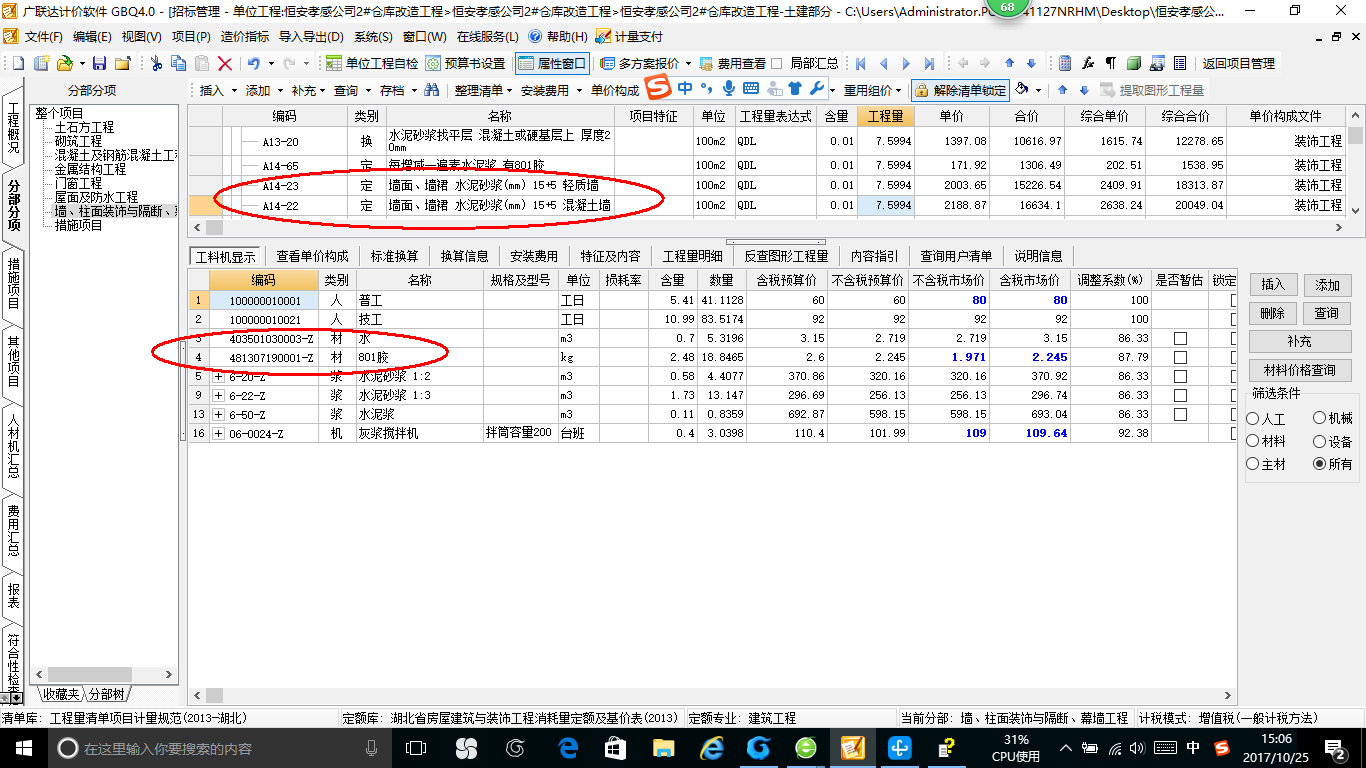Open File Explorer from taskbar
The height and width of the screenshot is (768, 1366).
pos(664,747)
